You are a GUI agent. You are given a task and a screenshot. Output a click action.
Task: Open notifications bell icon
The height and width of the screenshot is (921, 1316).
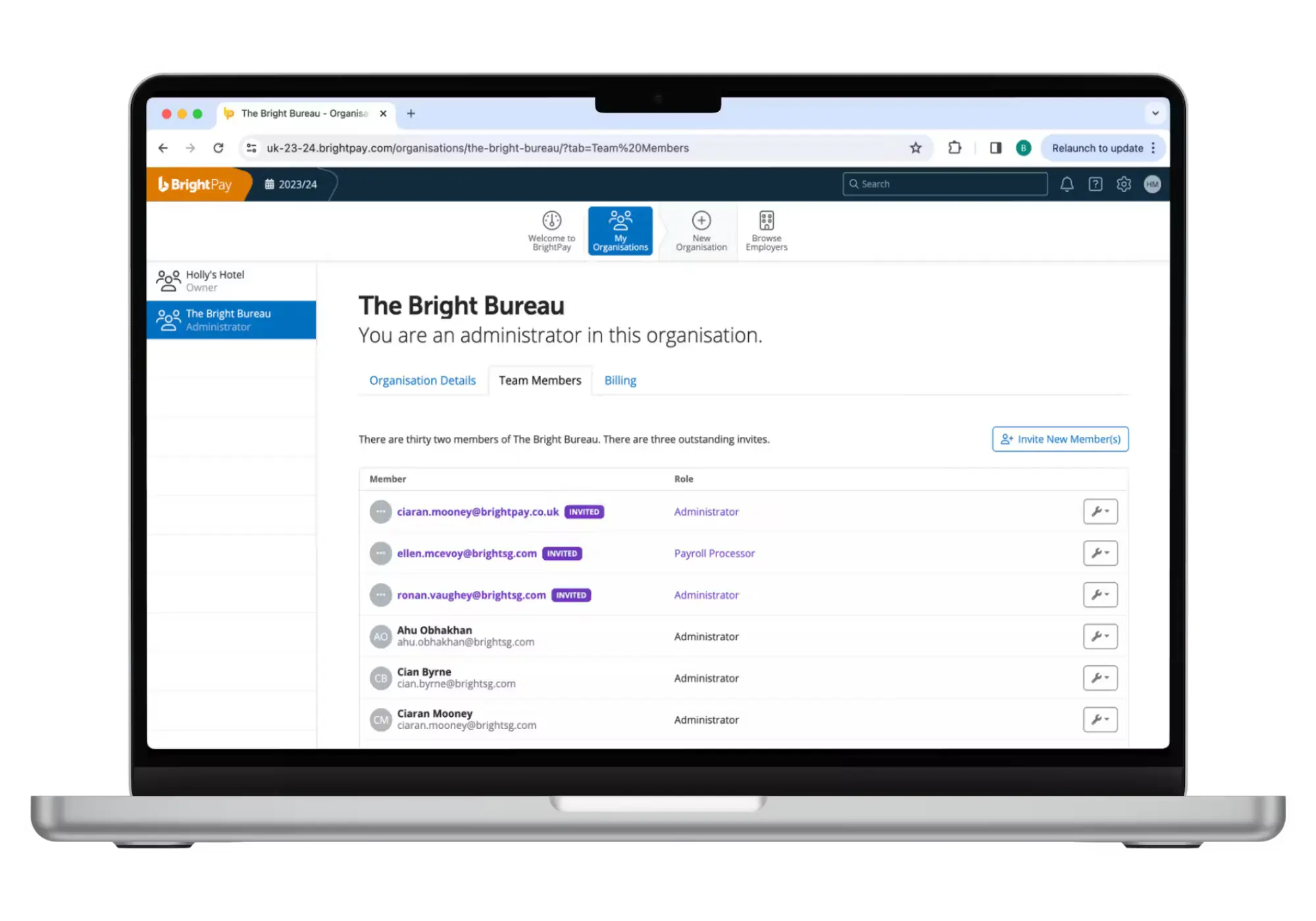pos(1067,184)
